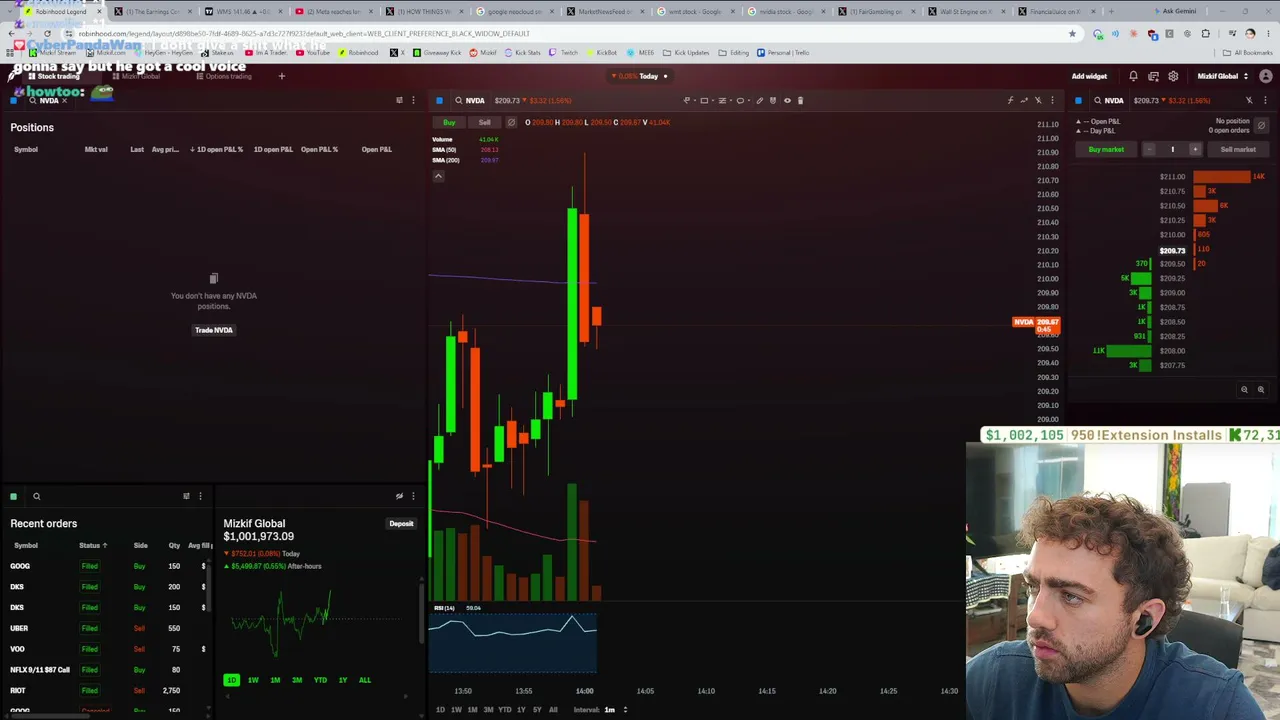1280x720 pixels.
Task: Open Positions widget column settings icon
Action: pos(399,100)
